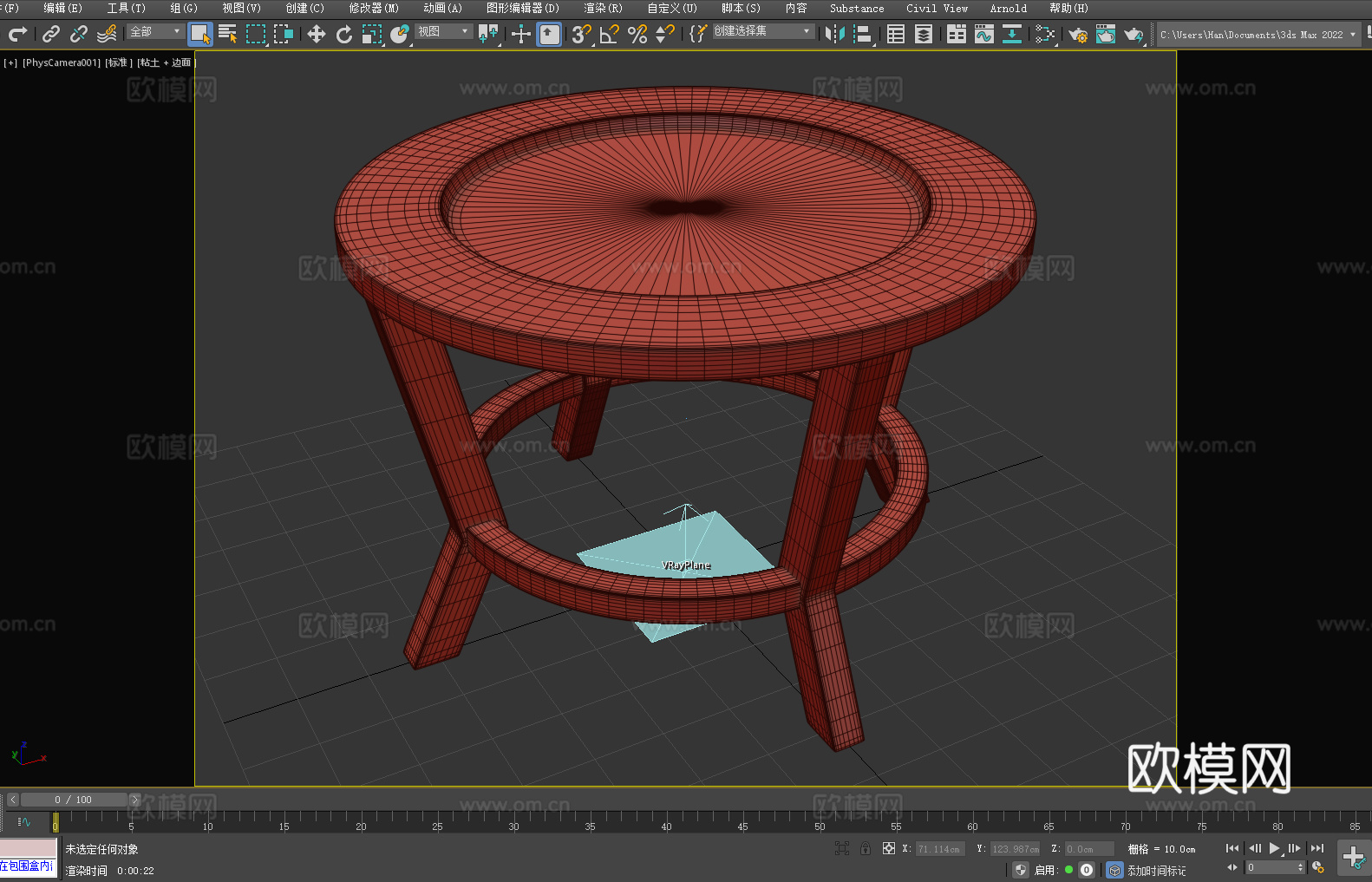This screenshot has width=1372, height=882.
Task: Open Rendered Frame Window icon
Action: tap(1106, 34)
